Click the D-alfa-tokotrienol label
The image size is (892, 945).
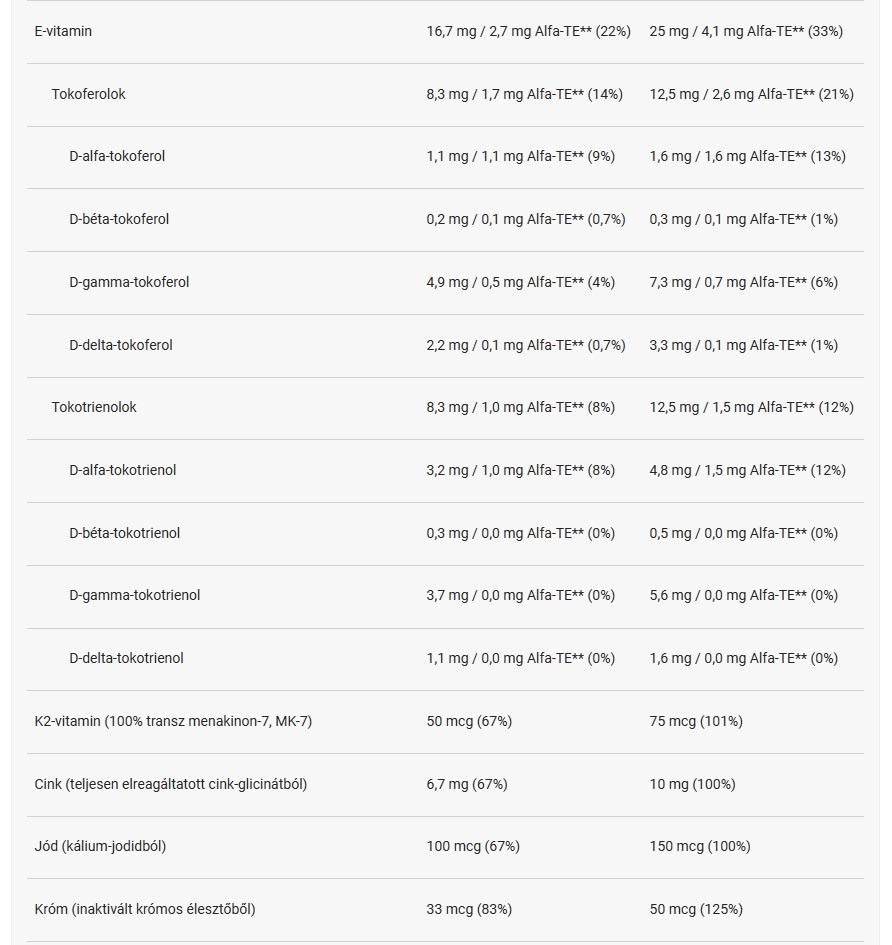123,470
